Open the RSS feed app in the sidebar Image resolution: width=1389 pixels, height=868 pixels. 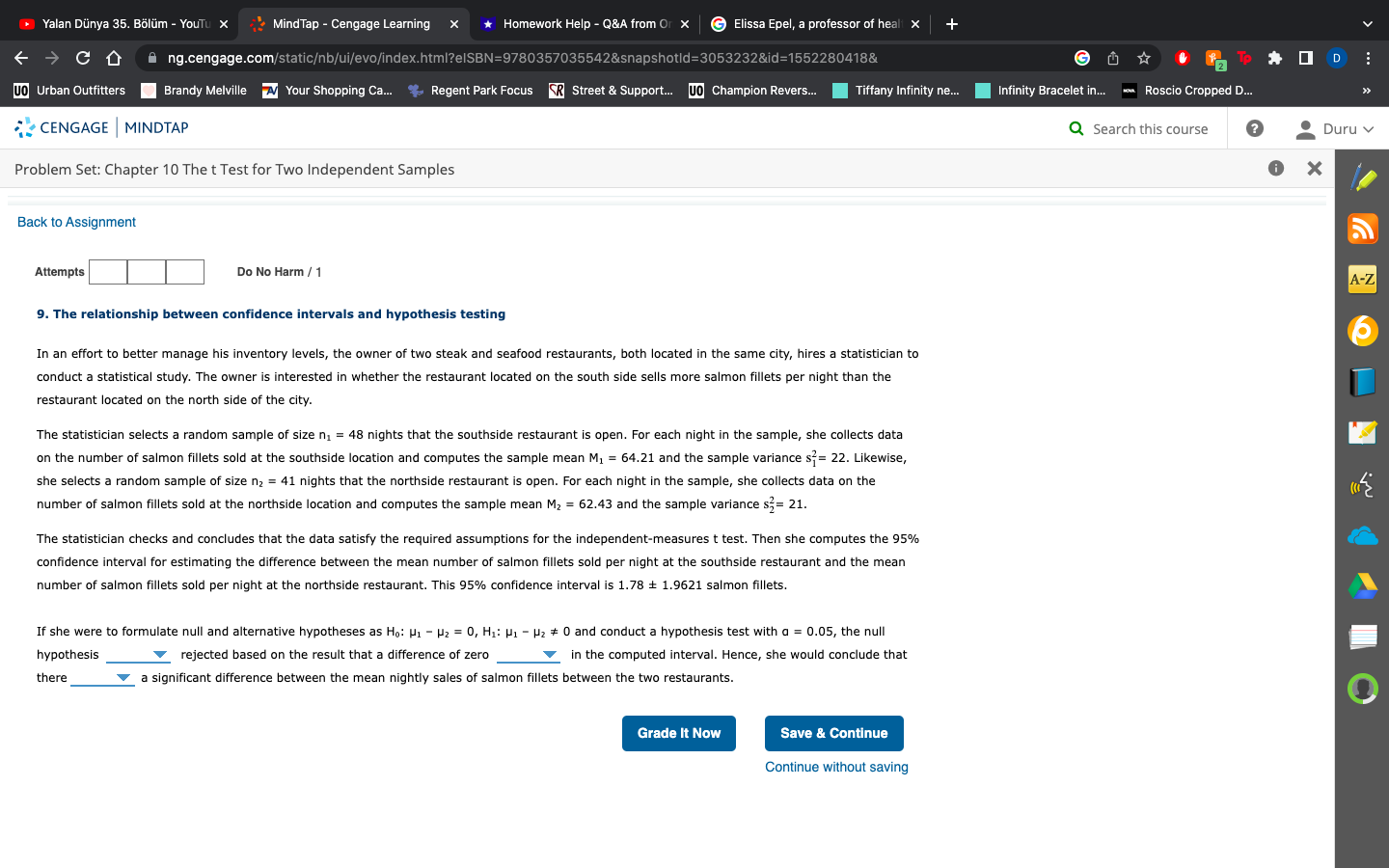pos(1363,229)
